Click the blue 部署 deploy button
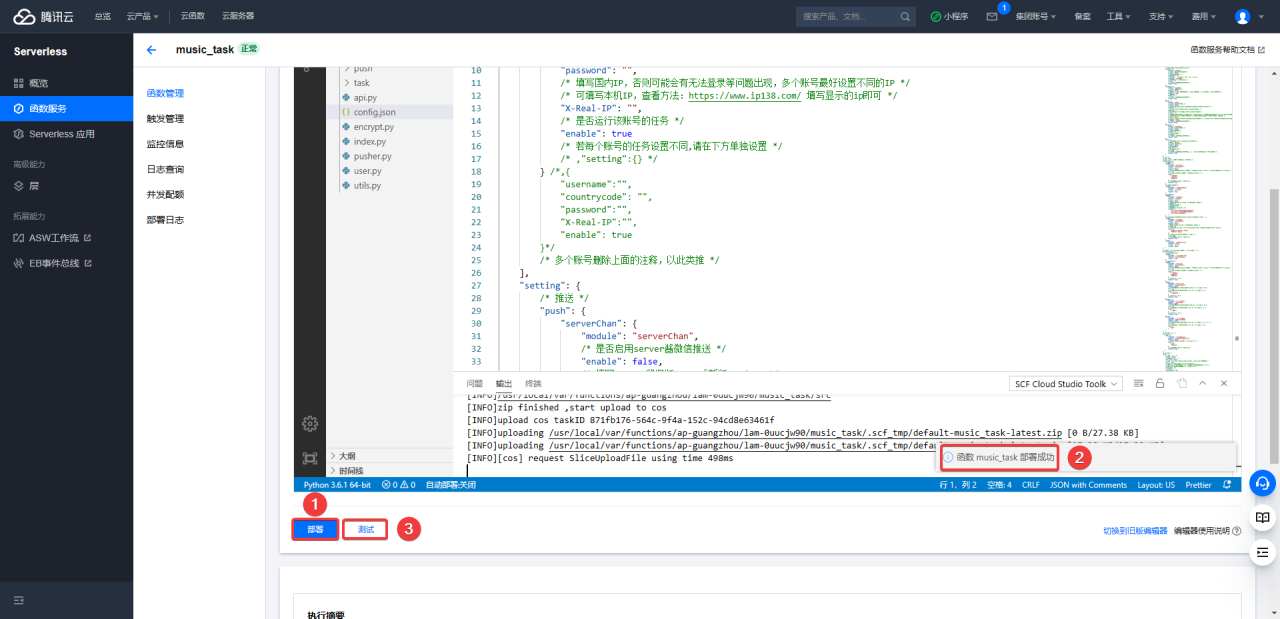The width and height of the screenshot is (1280, 619). coord(315,529)
